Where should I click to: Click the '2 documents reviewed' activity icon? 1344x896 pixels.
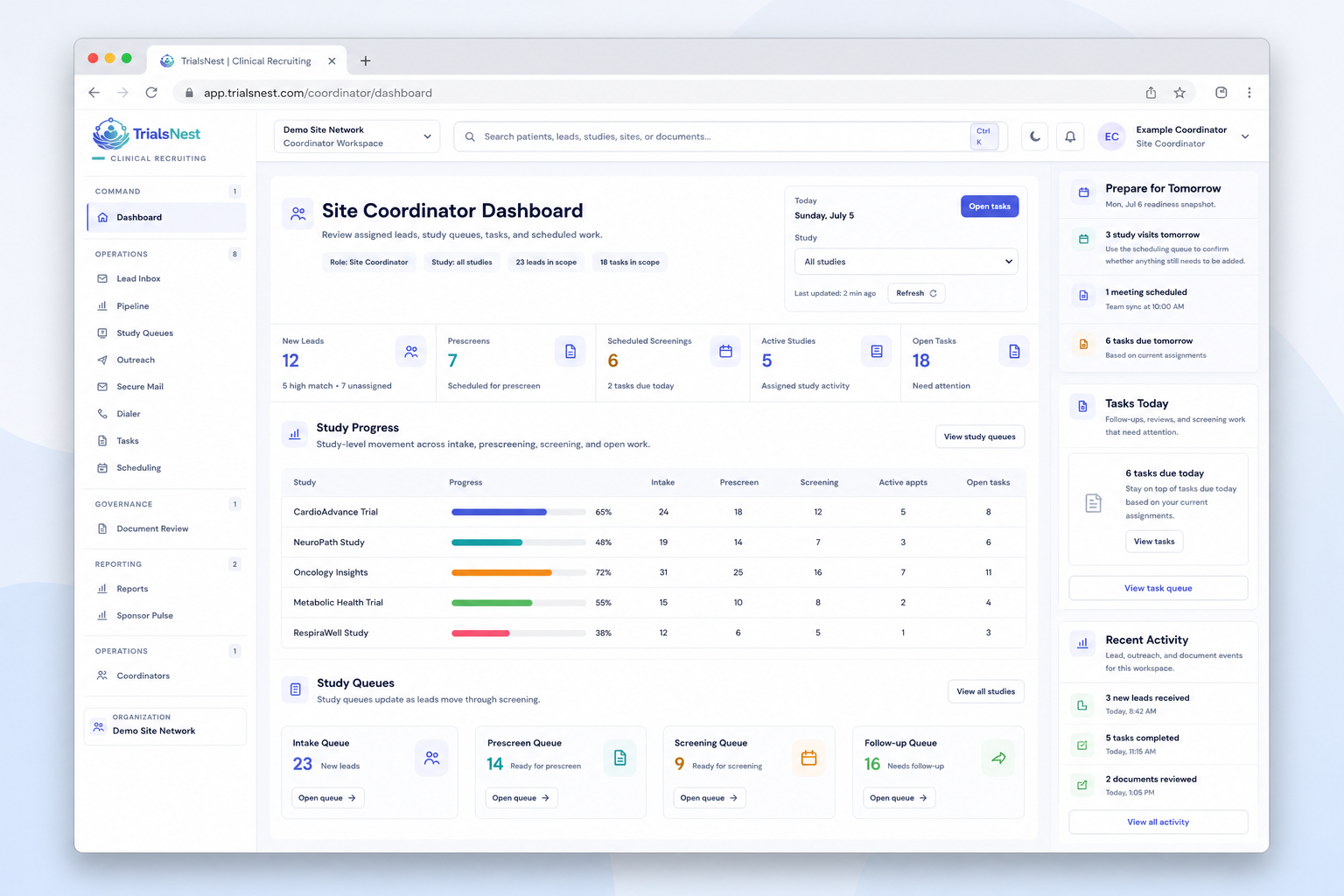pos(1082,786)
